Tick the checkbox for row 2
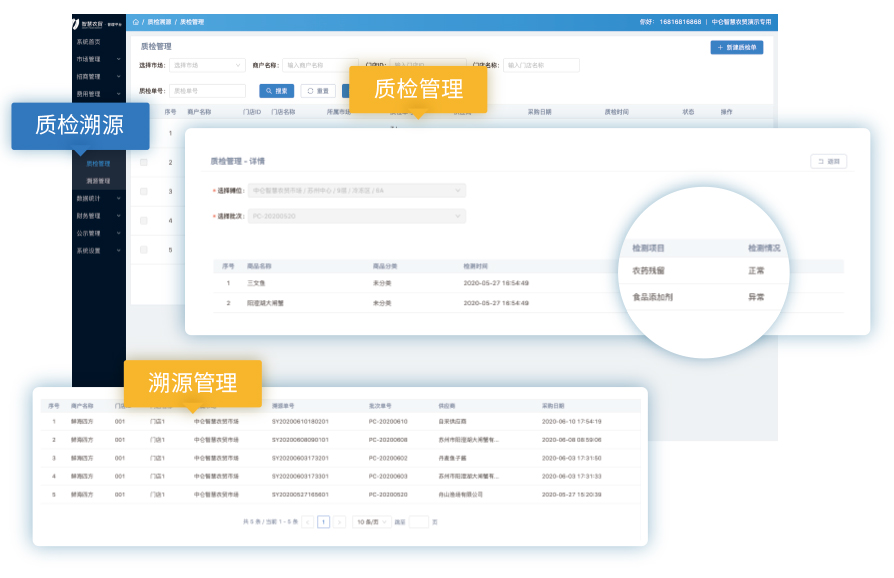This screenshot has height=578, width=894. 144,162
